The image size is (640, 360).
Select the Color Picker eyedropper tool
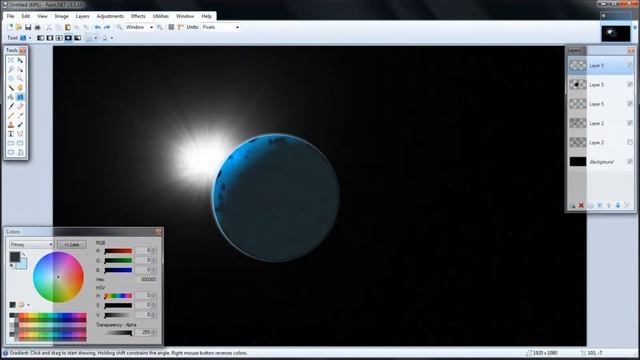[x=20, y=116]
